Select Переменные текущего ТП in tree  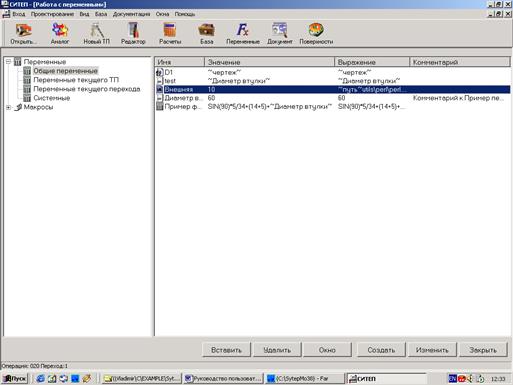click(x=76, y=80)
